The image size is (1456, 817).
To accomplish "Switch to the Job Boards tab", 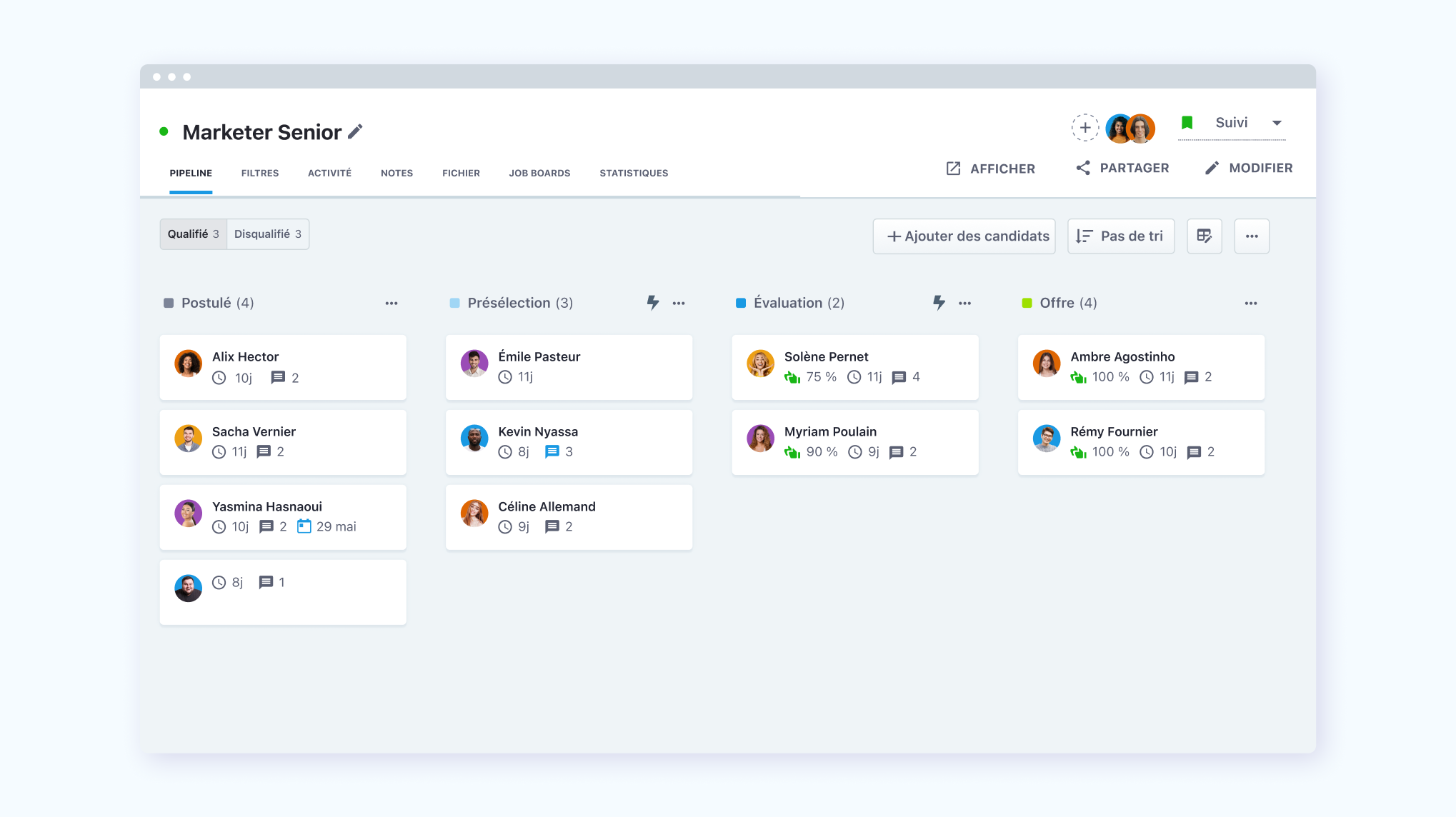I will pos(540,173).
